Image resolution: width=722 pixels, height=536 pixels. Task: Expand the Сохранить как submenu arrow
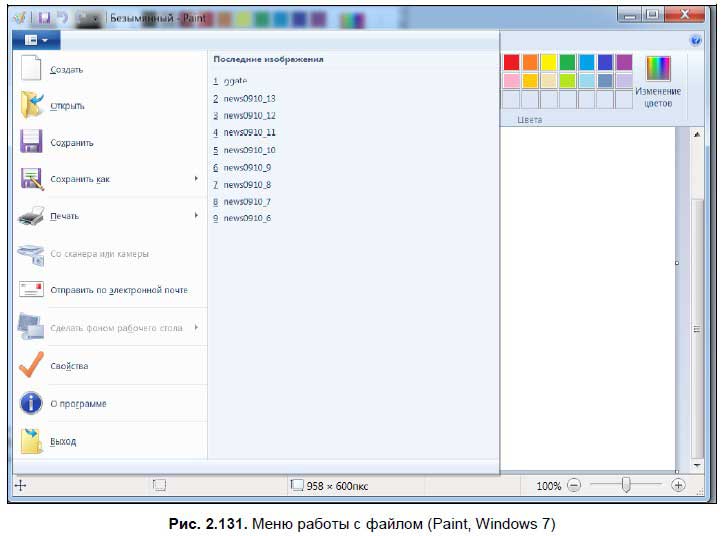[196, 179]
